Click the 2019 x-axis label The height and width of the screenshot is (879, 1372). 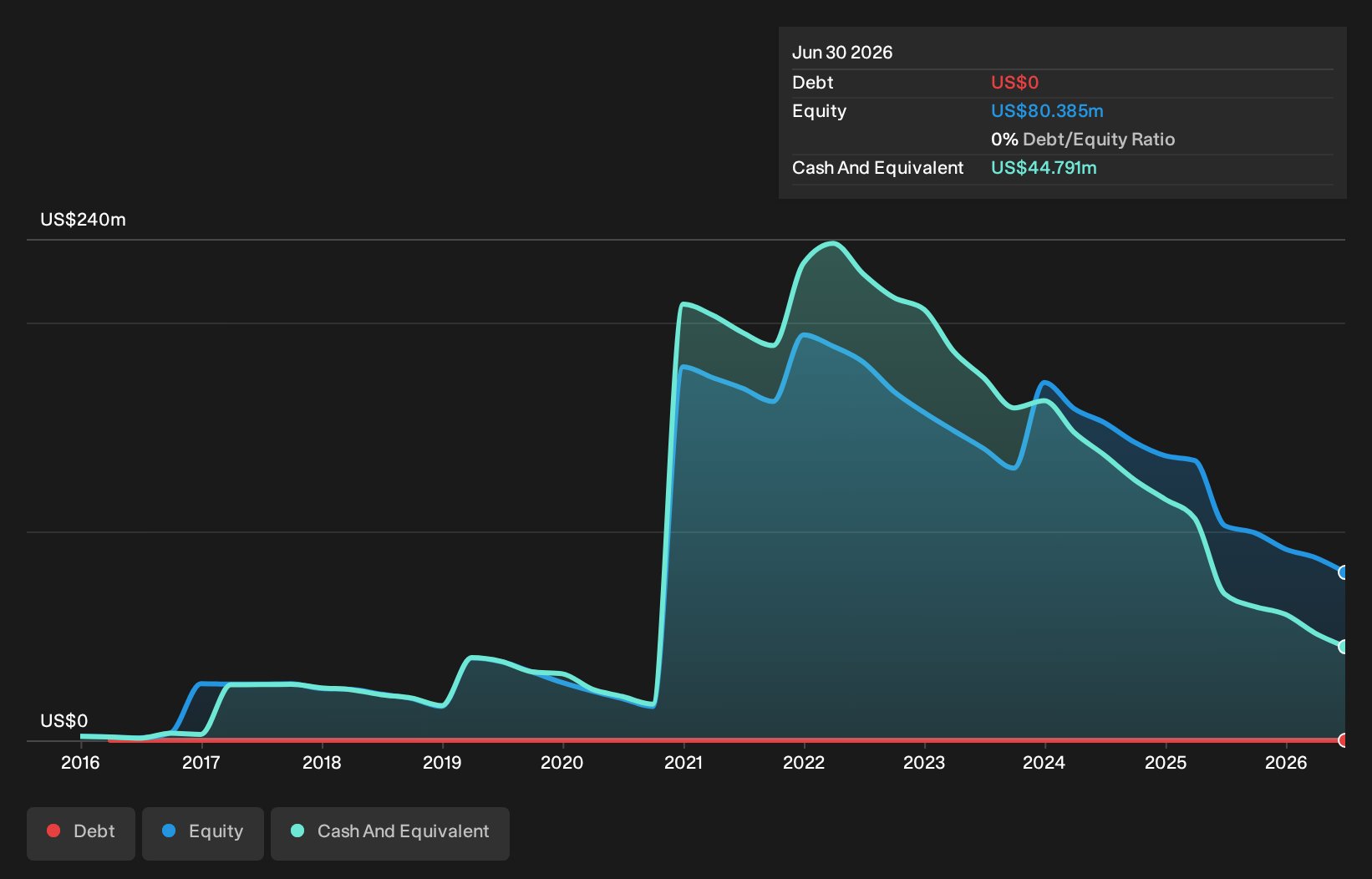[442, 763]
